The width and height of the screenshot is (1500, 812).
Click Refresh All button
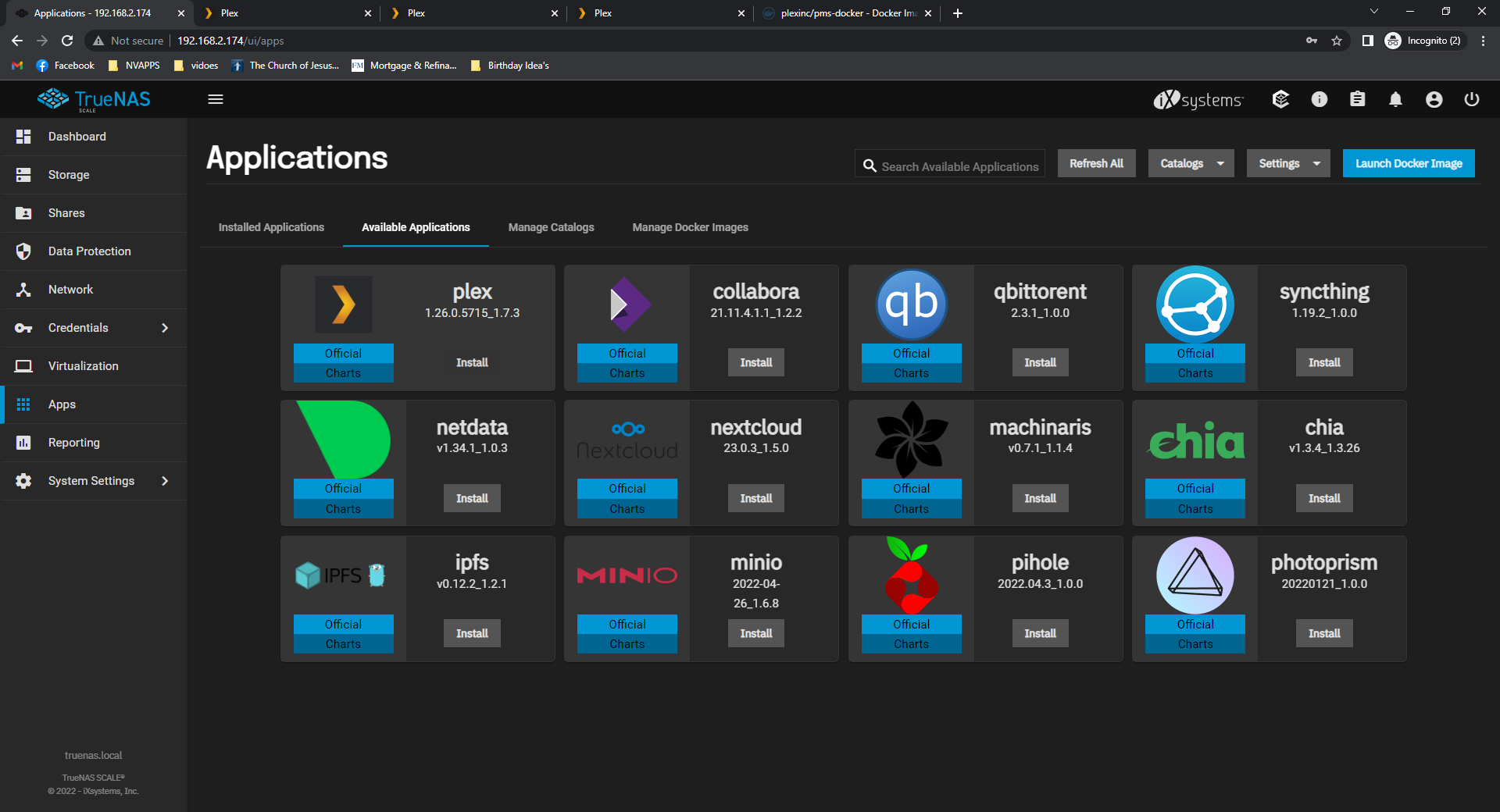point(1096,163)
